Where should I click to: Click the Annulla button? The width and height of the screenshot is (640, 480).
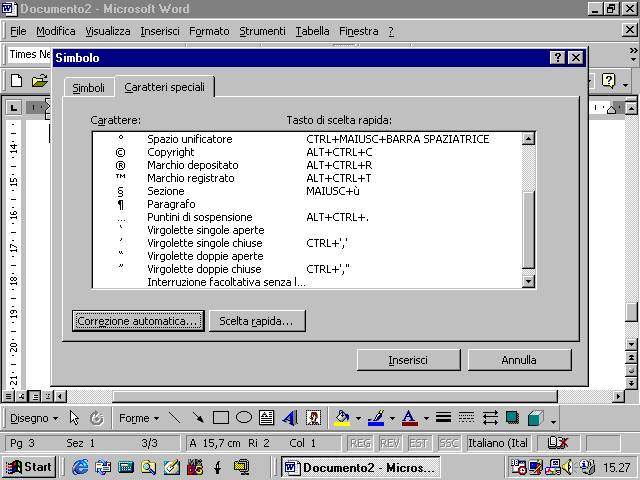pyautogui.click(x=519, y=360)
